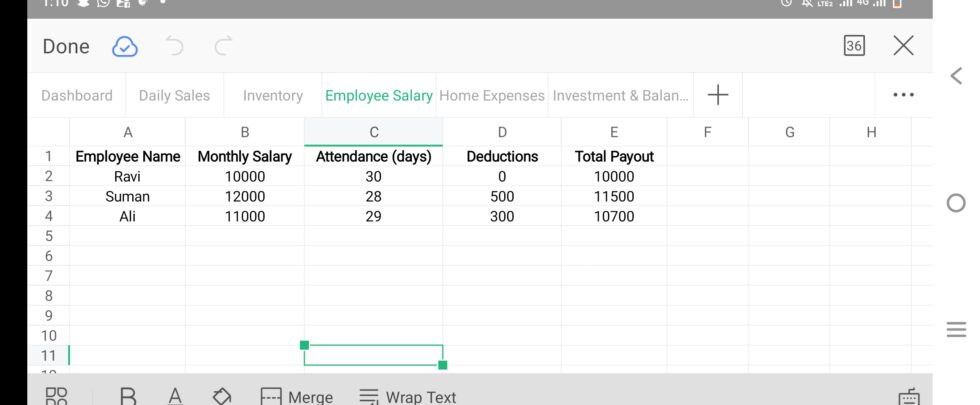Select the cell containing Suman
The image size is (980, 405).
click(127, 197)
